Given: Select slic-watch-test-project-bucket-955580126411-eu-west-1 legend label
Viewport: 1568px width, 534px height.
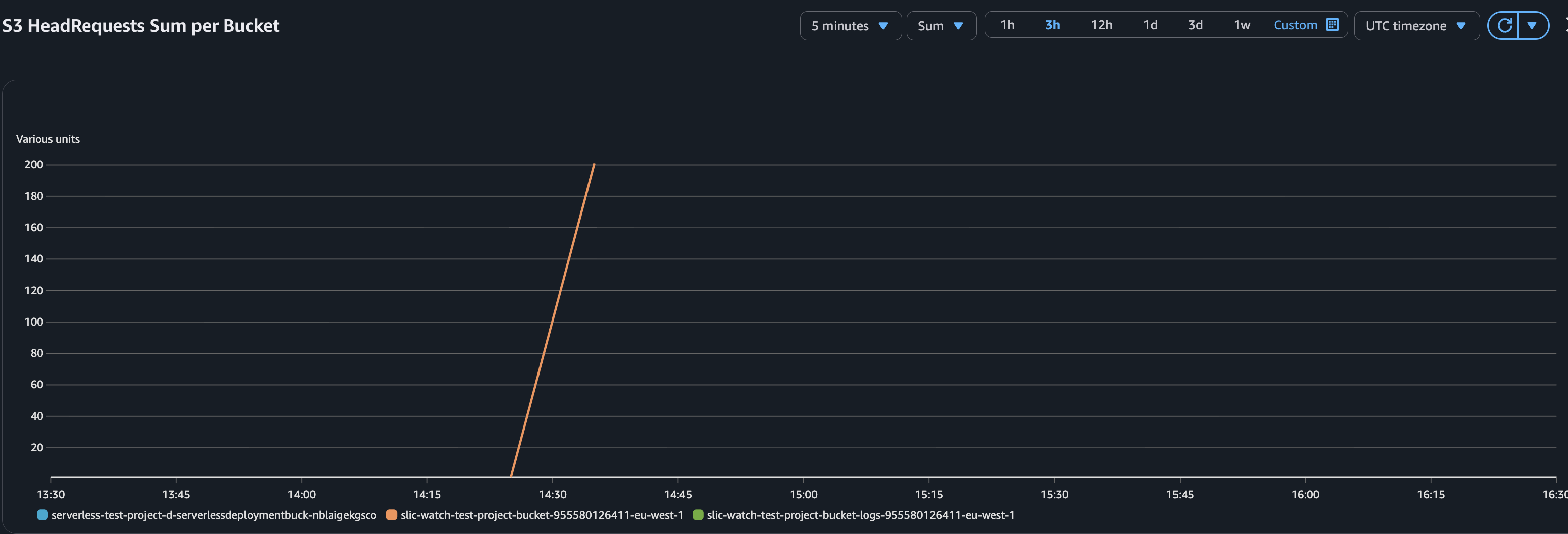Looking at the screenshot, I should 542,515.
